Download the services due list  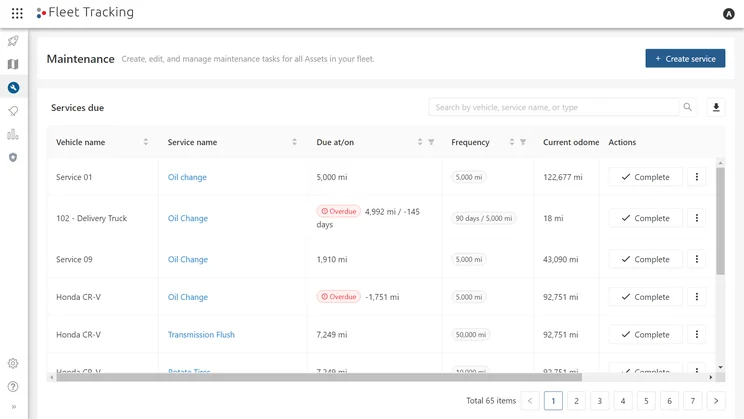[x=716, y=107]
